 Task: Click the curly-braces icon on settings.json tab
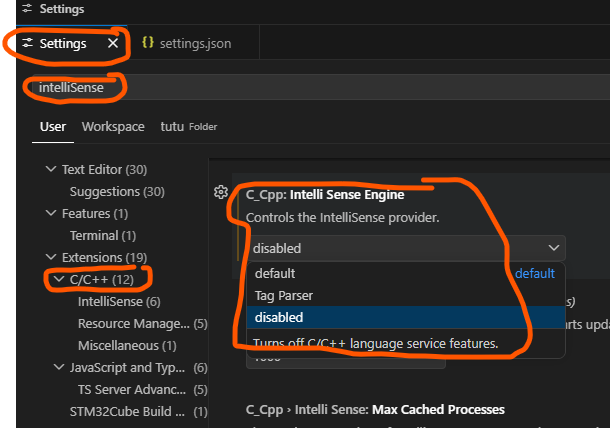click(x=148, y=42)
